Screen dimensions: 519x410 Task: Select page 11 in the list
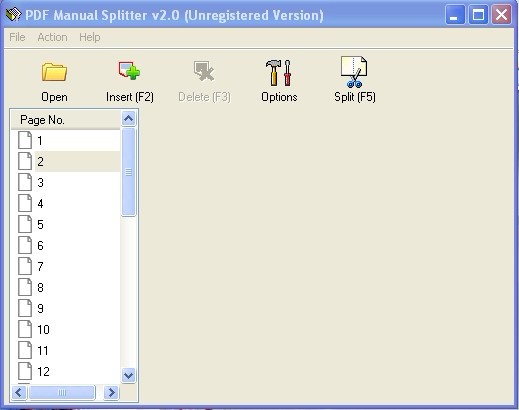click(68, 350)
